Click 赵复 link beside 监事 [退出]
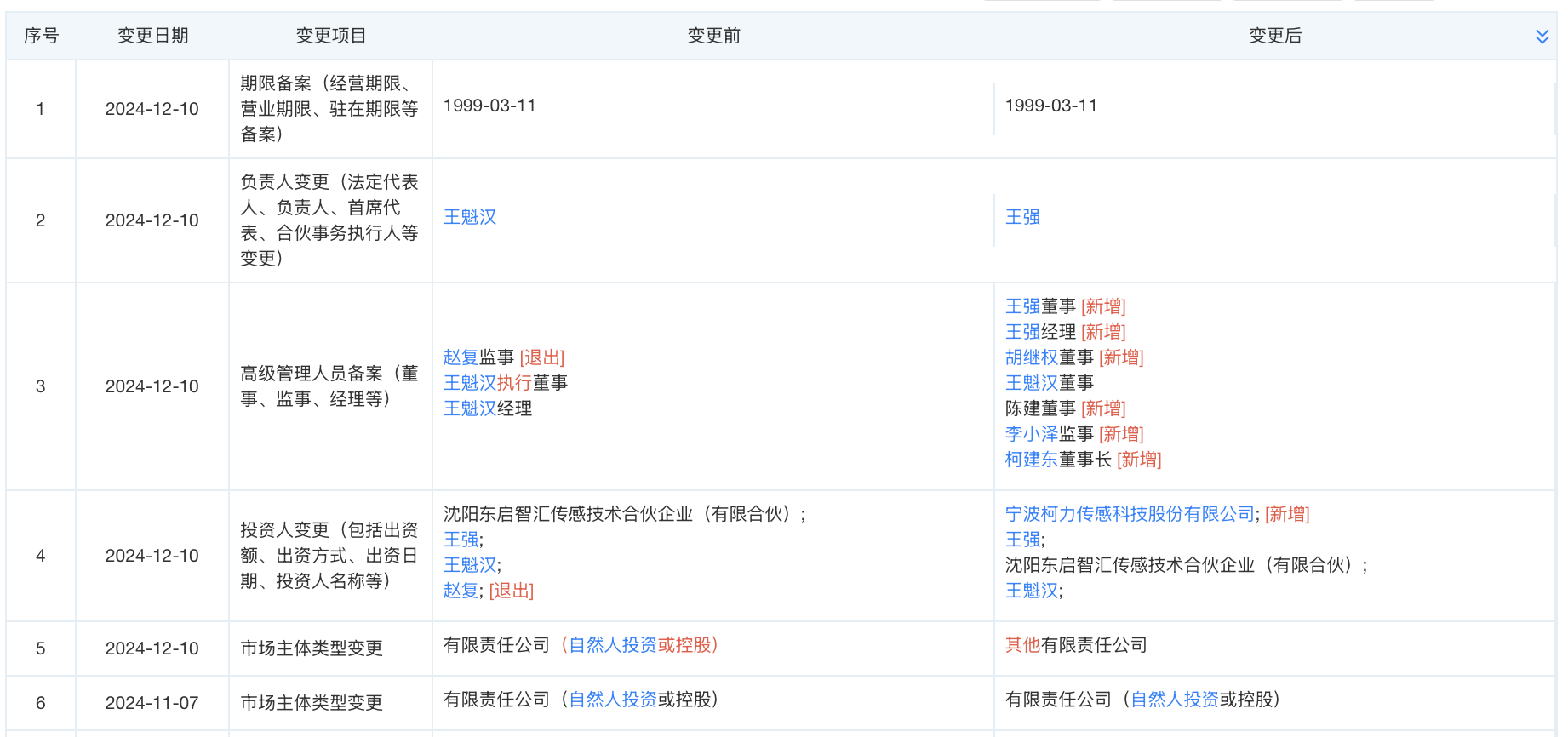This screenshot has height=737, width=1568. coord(461,357)
